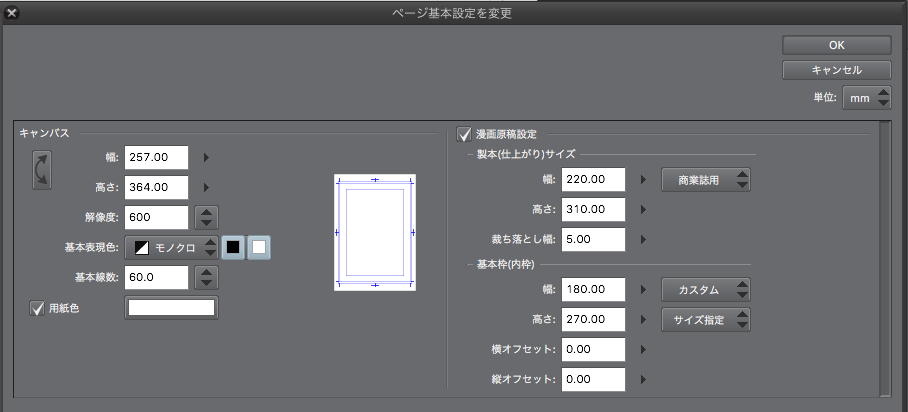Select the white drawing color icon
The height and width of the screenshot is (412, 908).
[259, 247]
